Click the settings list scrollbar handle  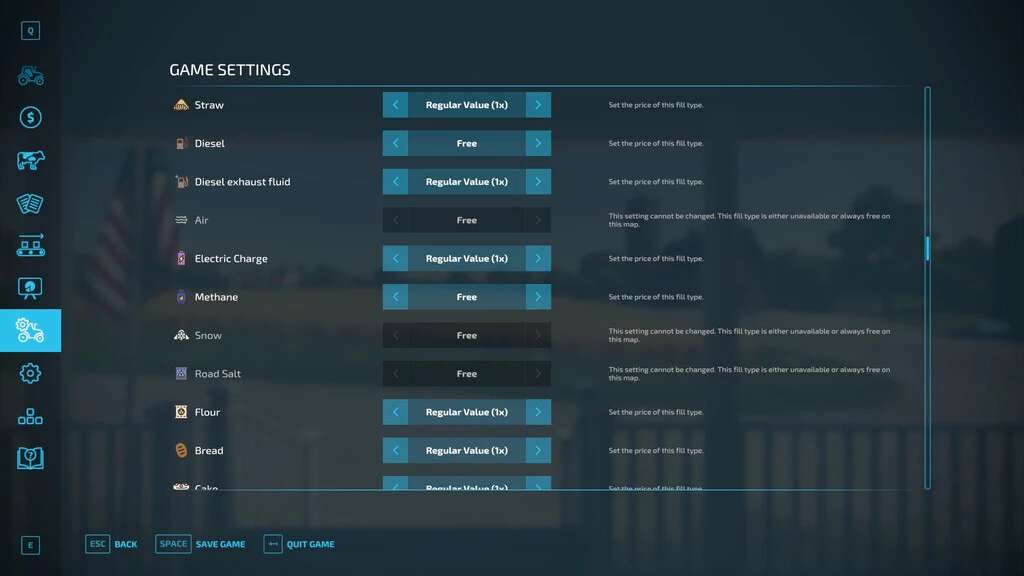927,248
